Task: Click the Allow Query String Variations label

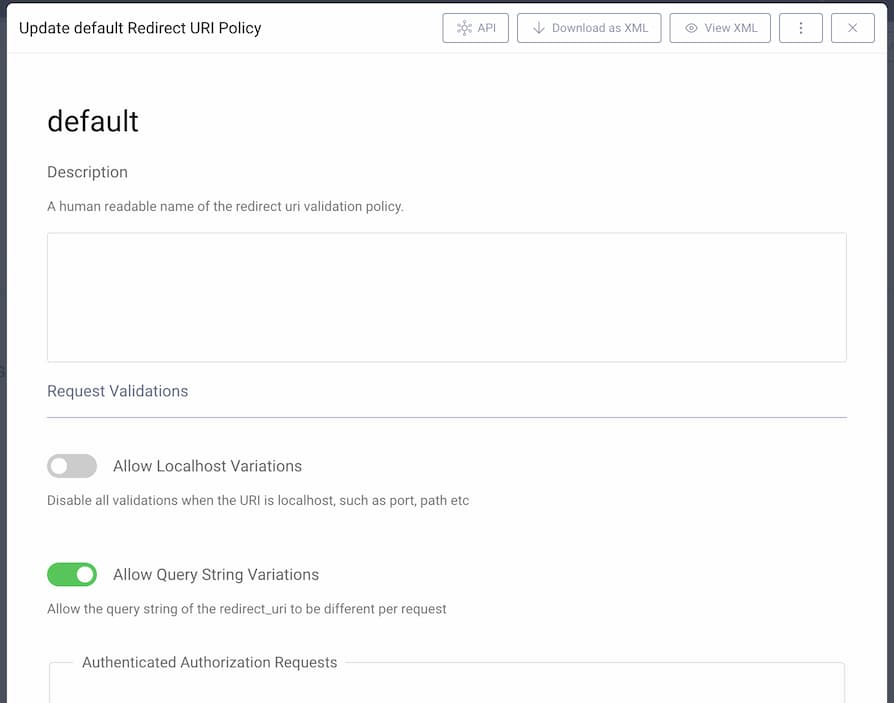Action: coord(216,574)
